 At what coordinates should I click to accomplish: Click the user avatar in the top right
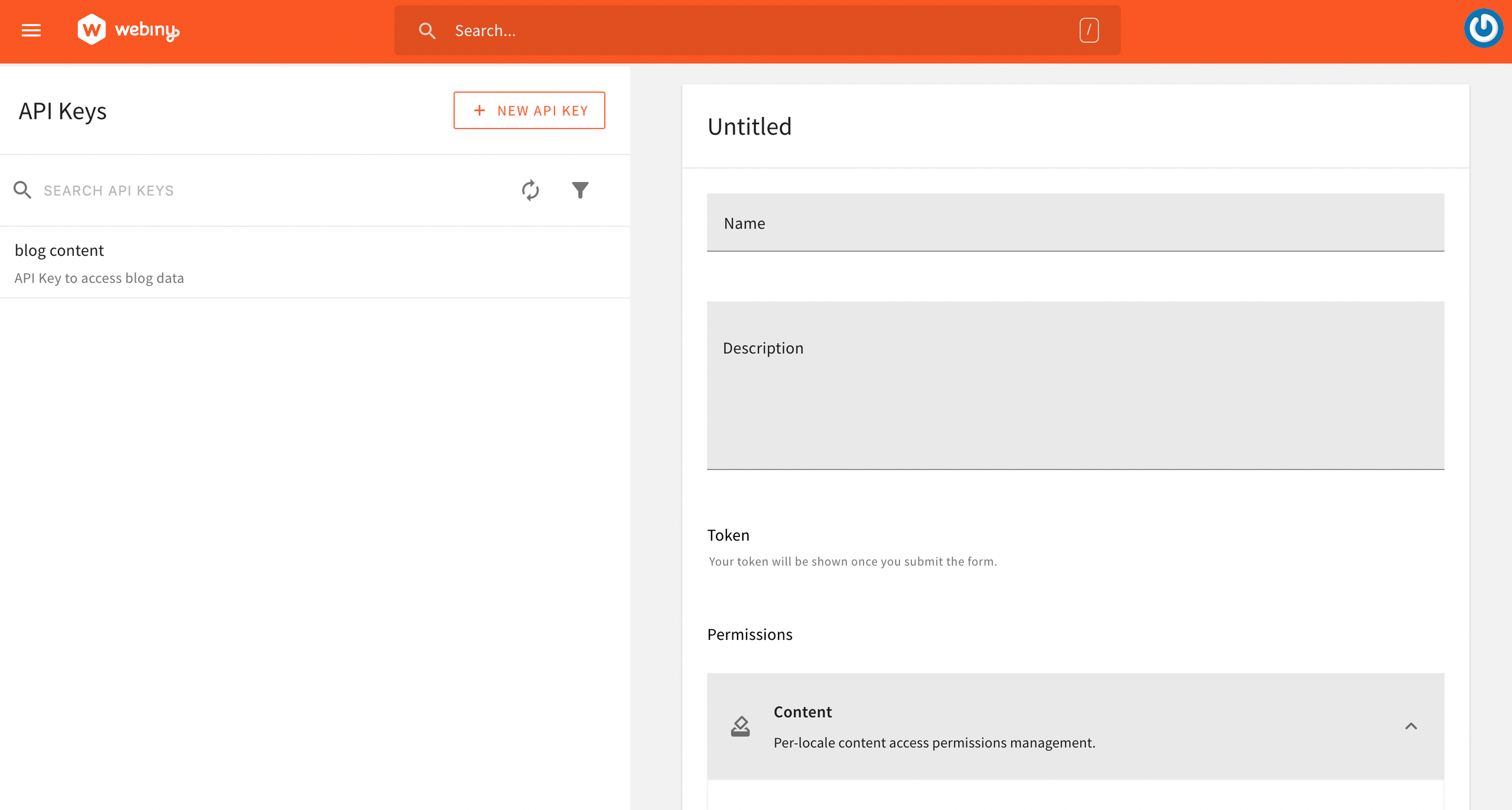(x=1483, y=28)
